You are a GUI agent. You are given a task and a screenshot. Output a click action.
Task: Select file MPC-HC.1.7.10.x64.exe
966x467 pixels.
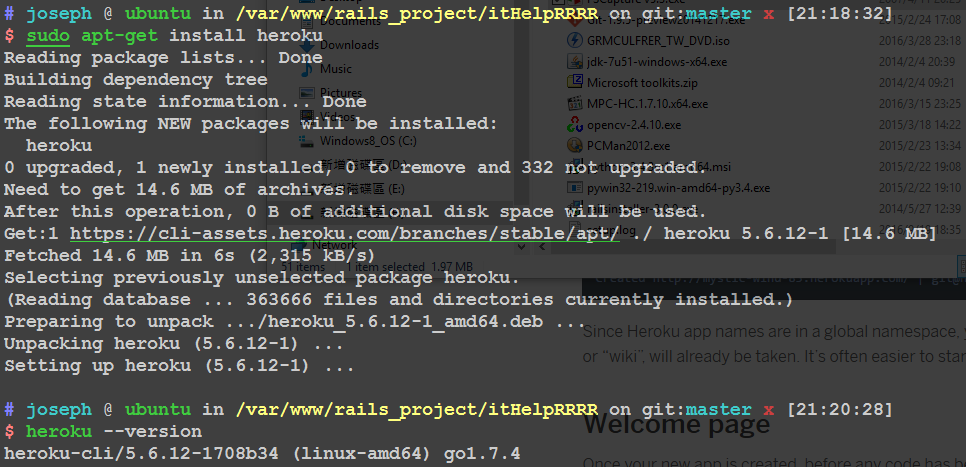[x=647, y=104]
